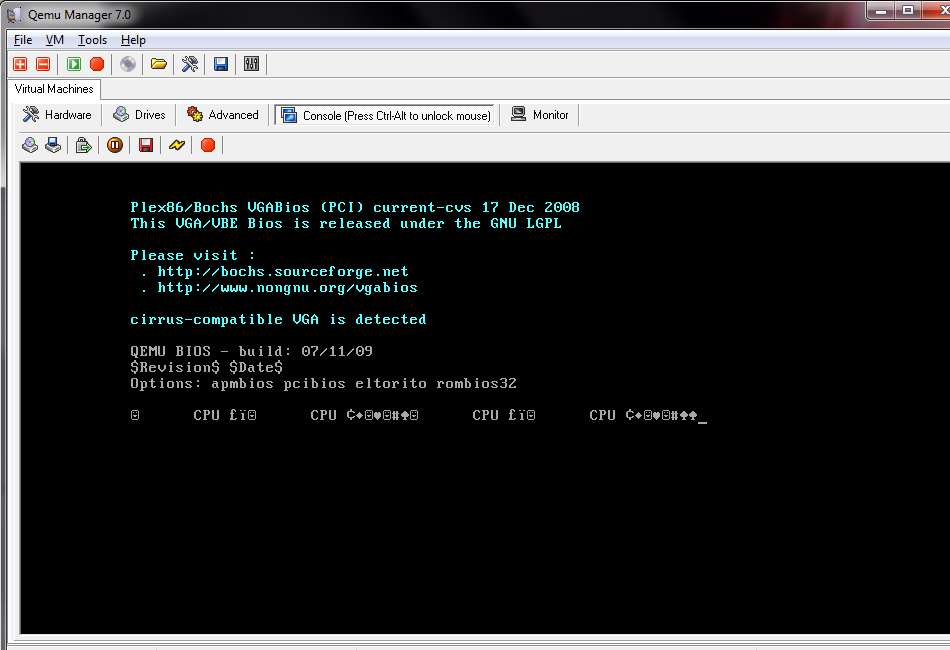Switch to the Drives tab
Viewport: 950px width, 650px height.
139,114
